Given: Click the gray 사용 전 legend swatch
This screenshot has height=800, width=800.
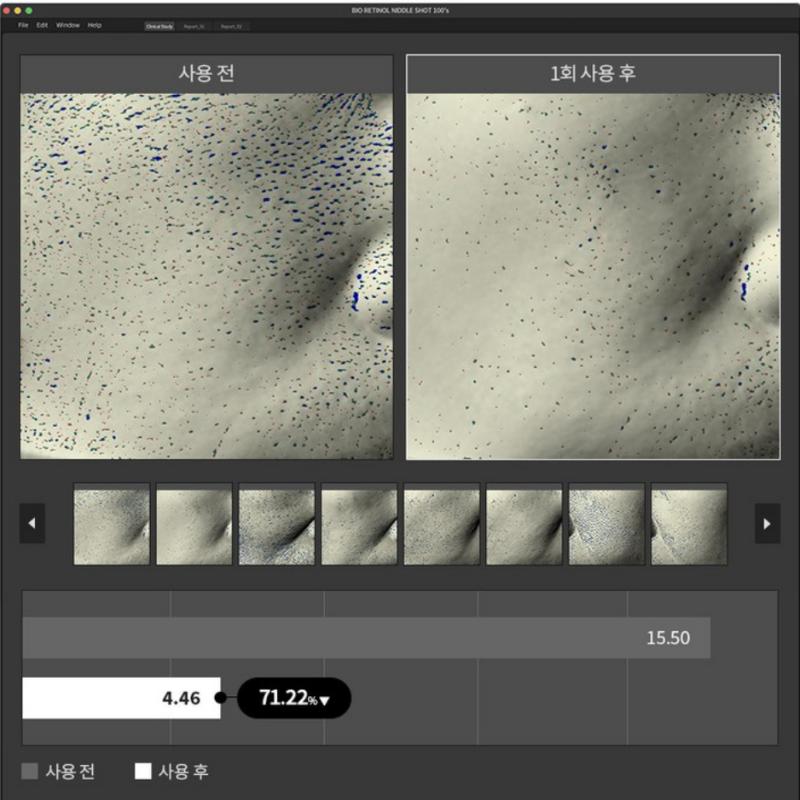Looking at the screenshot, I should click(x=29, y=771).
